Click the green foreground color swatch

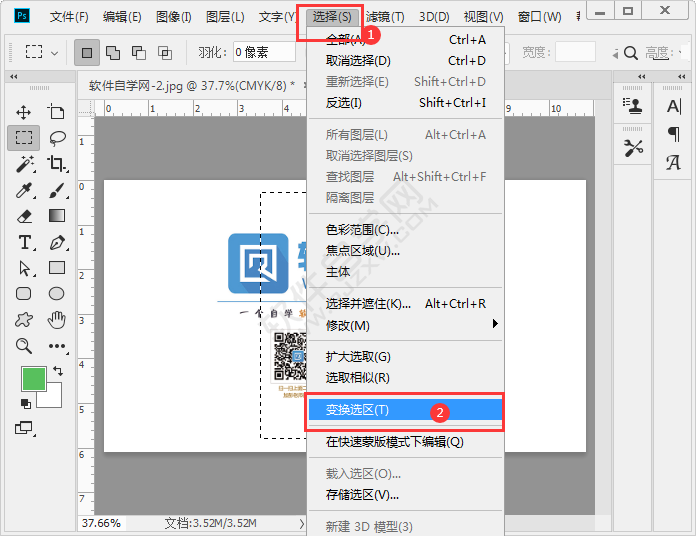click(34, 379)
